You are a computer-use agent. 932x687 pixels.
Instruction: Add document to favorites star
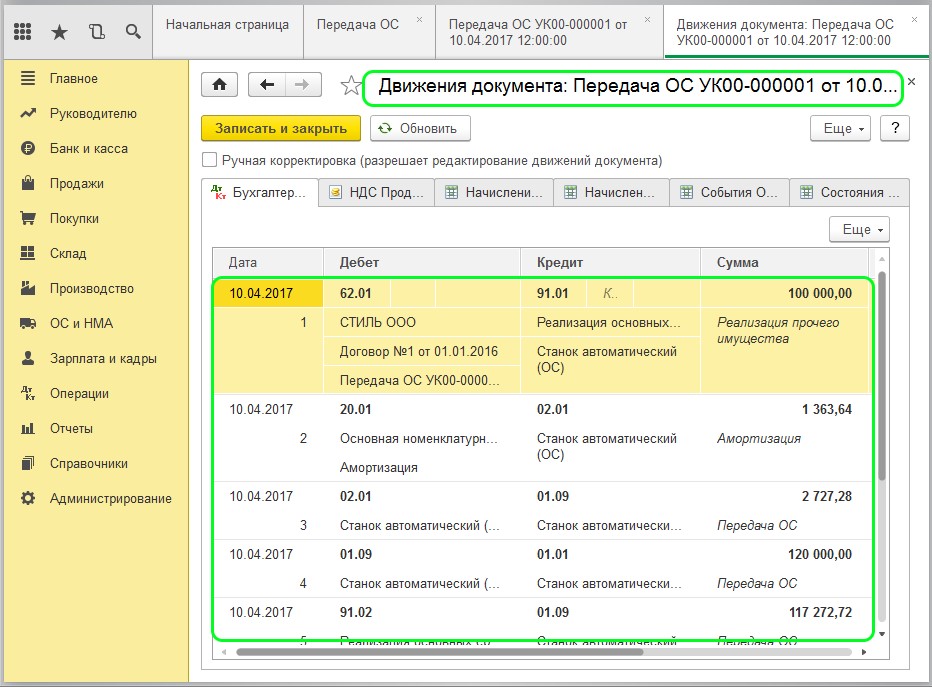[x=350, y=87]
